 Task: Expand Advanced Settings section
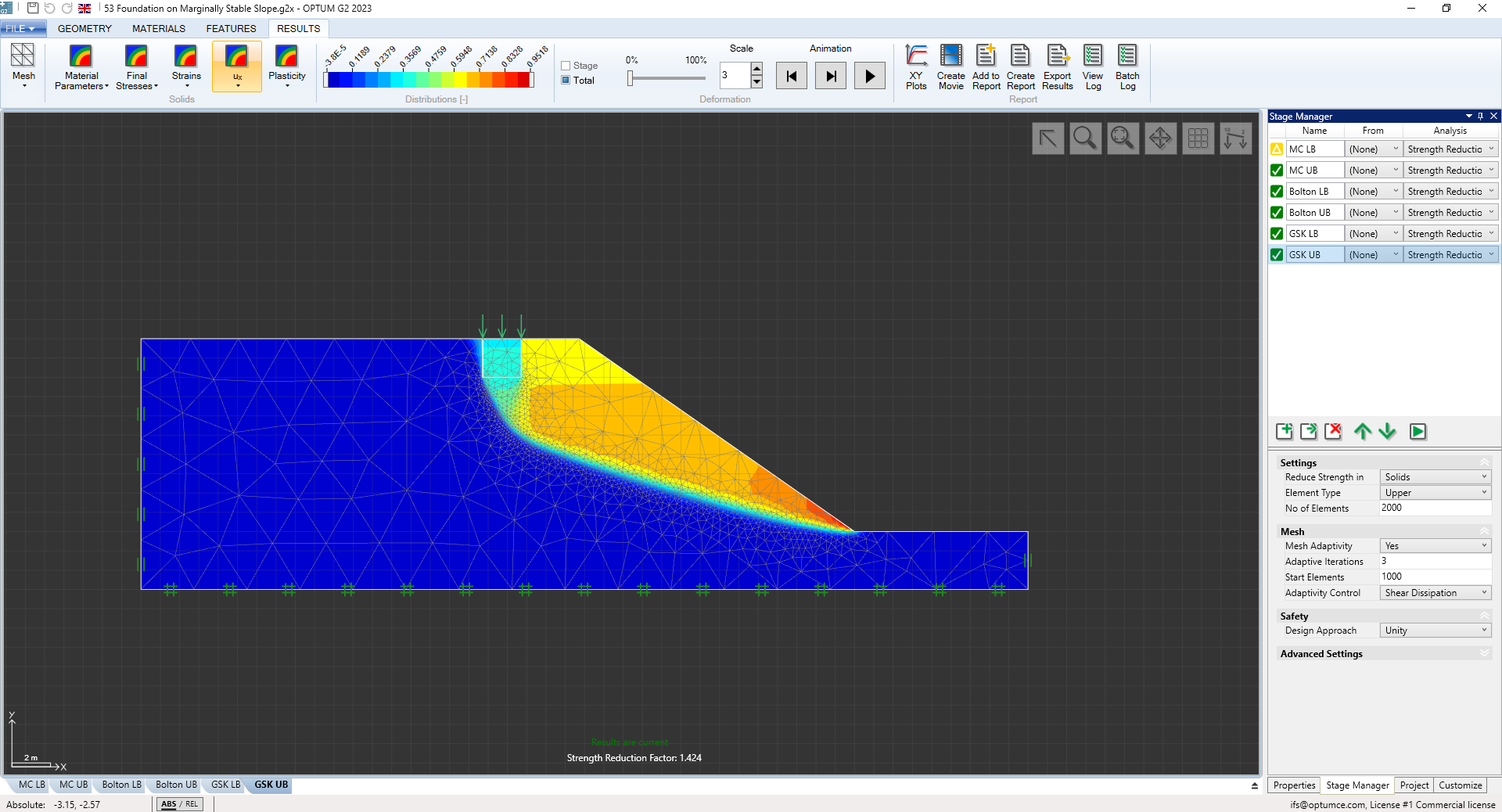point(1485,653)
